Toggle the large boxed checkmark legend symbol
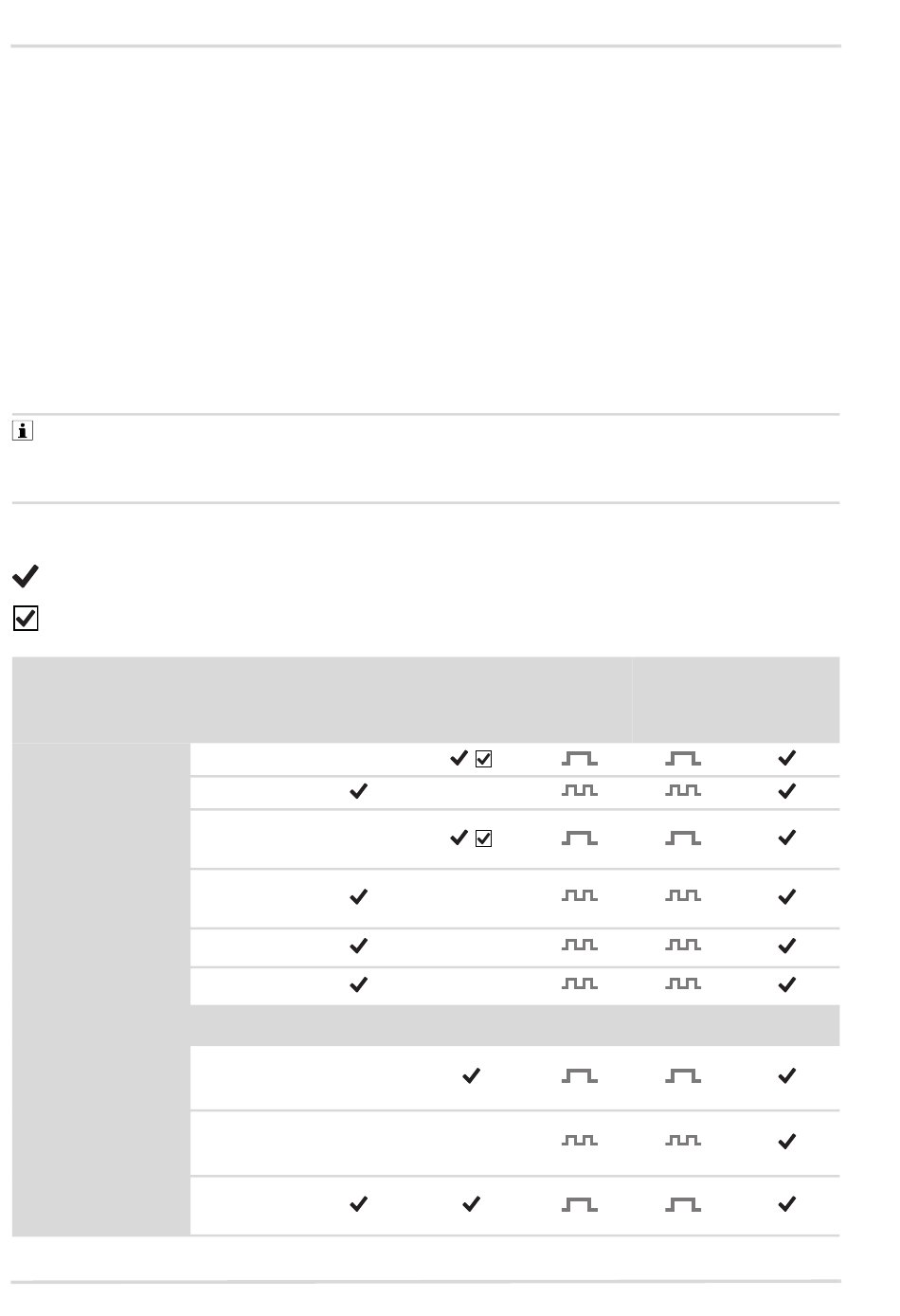This screenshot has height=1316, width=900. coord(26,619)
